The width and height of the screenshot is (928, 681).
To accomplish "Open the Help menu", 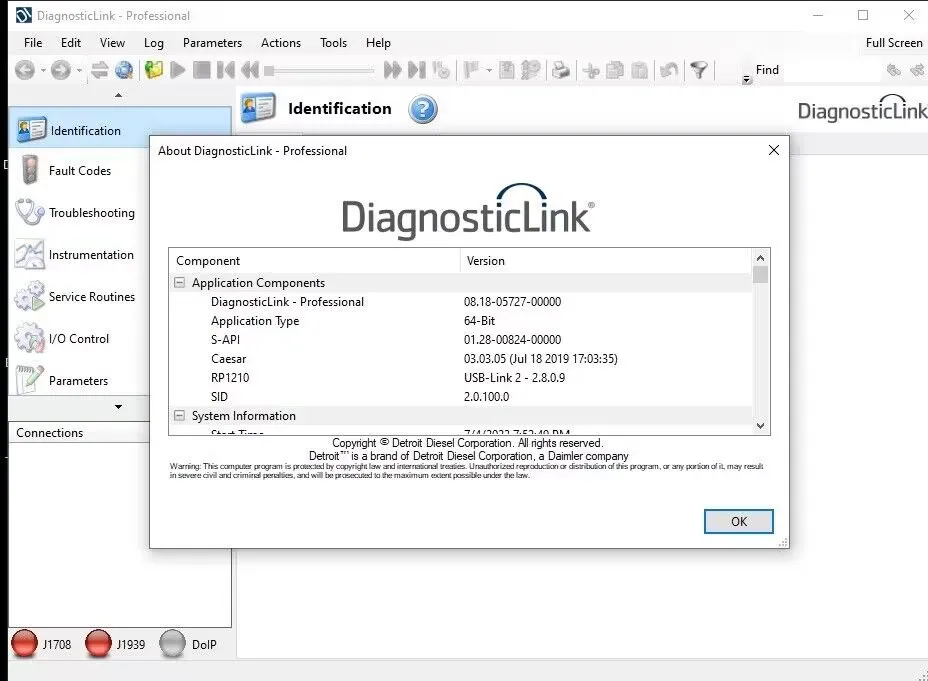I will tap(378, 43).
